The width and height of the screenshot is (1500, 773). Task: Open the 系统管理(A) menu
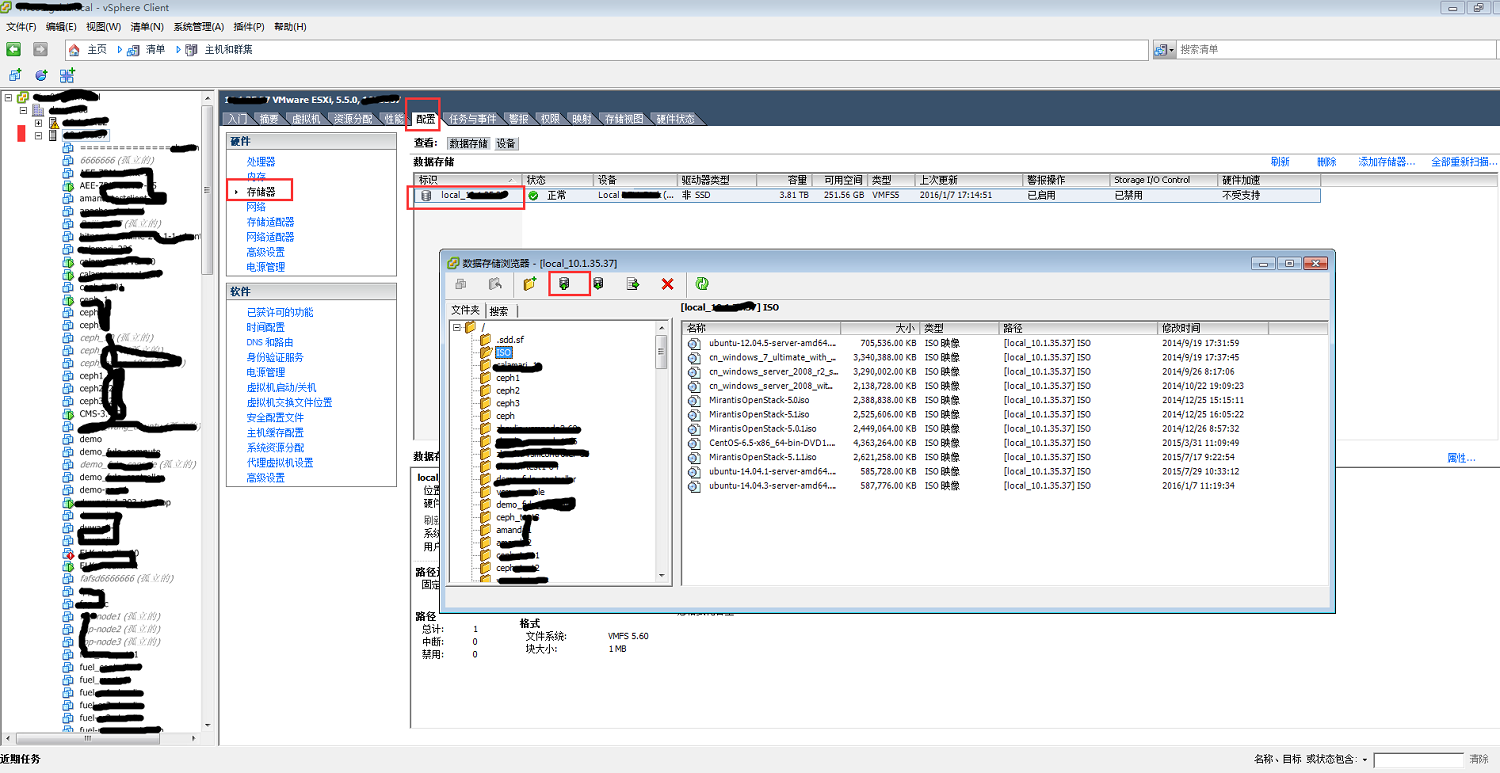point(199,27)
